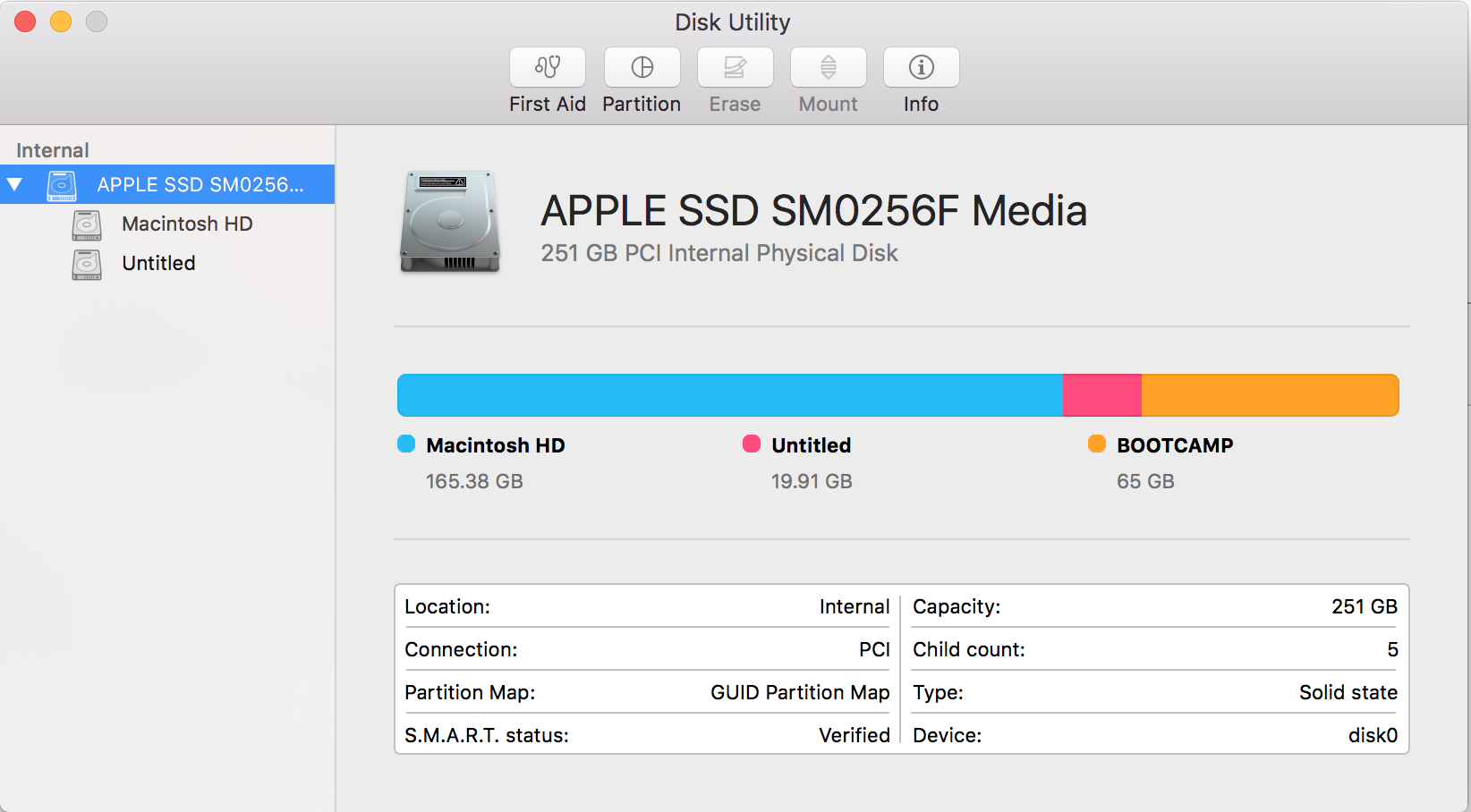Open the Partition tool
This screenshot has height=812, width=1471.
pos(642,67)
